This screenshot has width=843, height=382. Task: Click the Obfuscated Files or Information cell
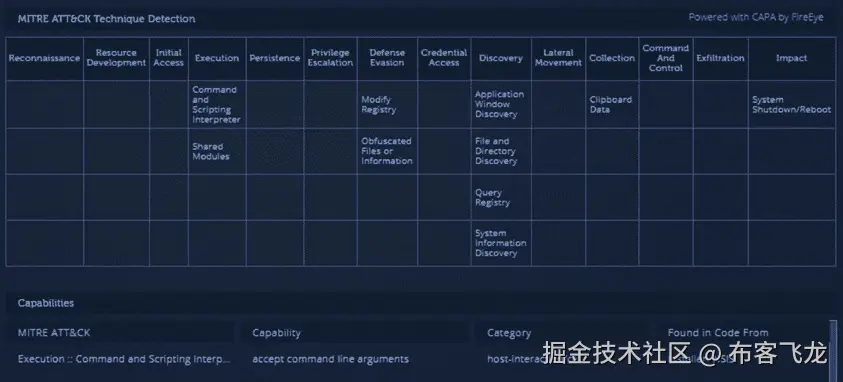387,152
